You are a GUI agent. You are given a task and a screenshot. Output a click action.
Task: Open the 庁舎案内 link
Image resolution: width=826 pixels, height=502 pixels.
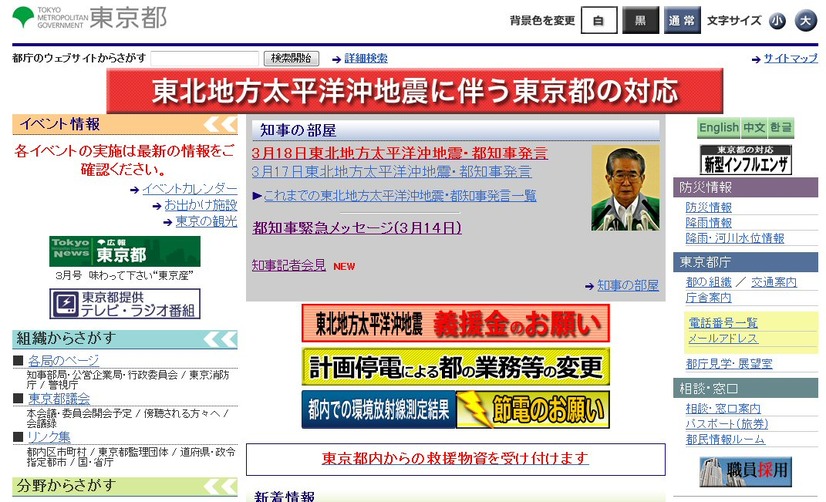tap(709, 298)
